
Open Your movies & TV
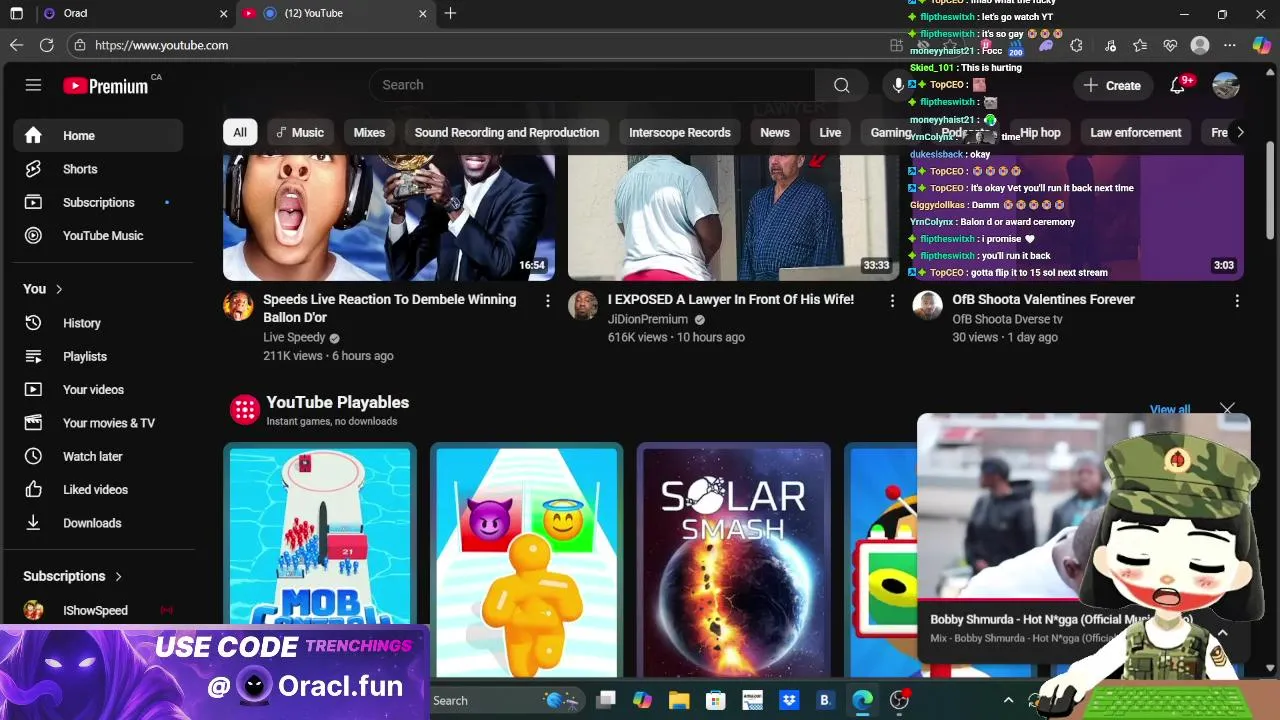98,423
